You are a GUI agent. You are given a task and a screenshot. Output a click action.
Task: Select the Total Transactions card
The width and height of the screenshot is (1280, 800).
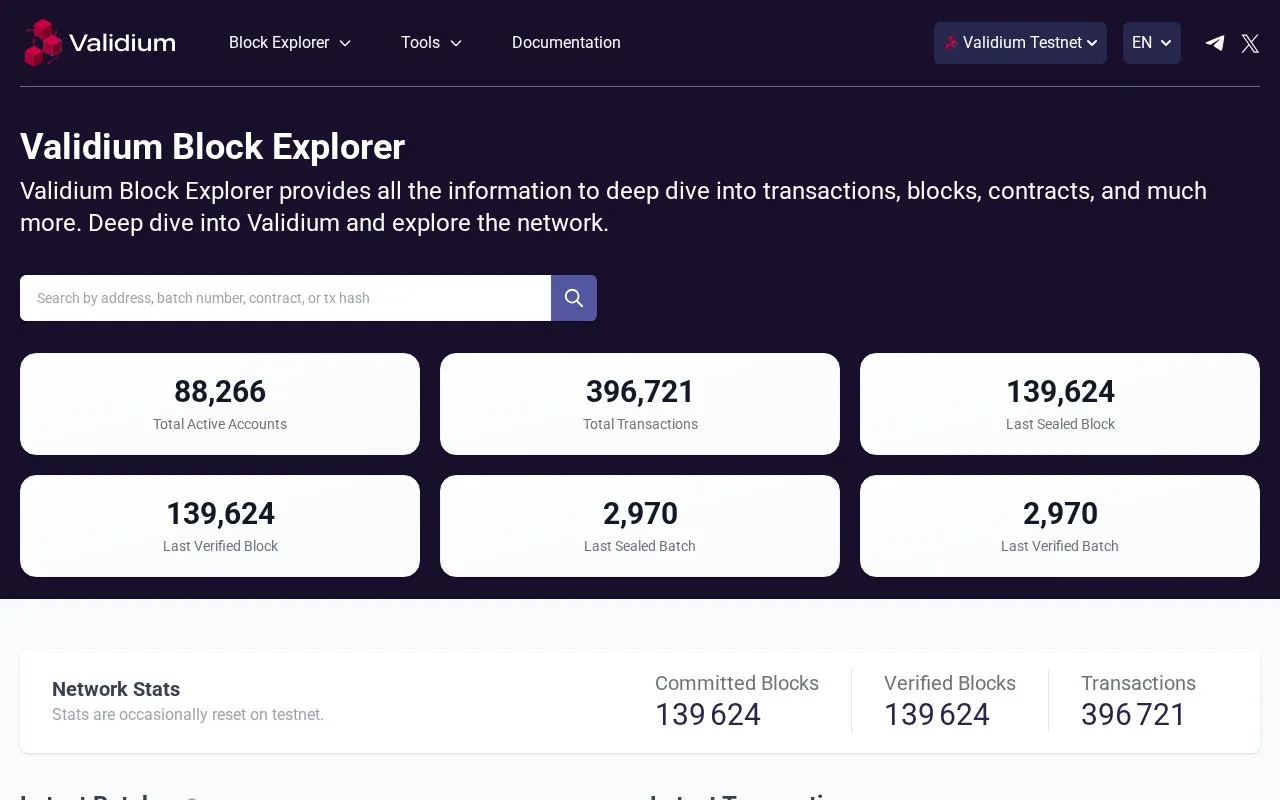pyautogui.click(x=640, y=404)
